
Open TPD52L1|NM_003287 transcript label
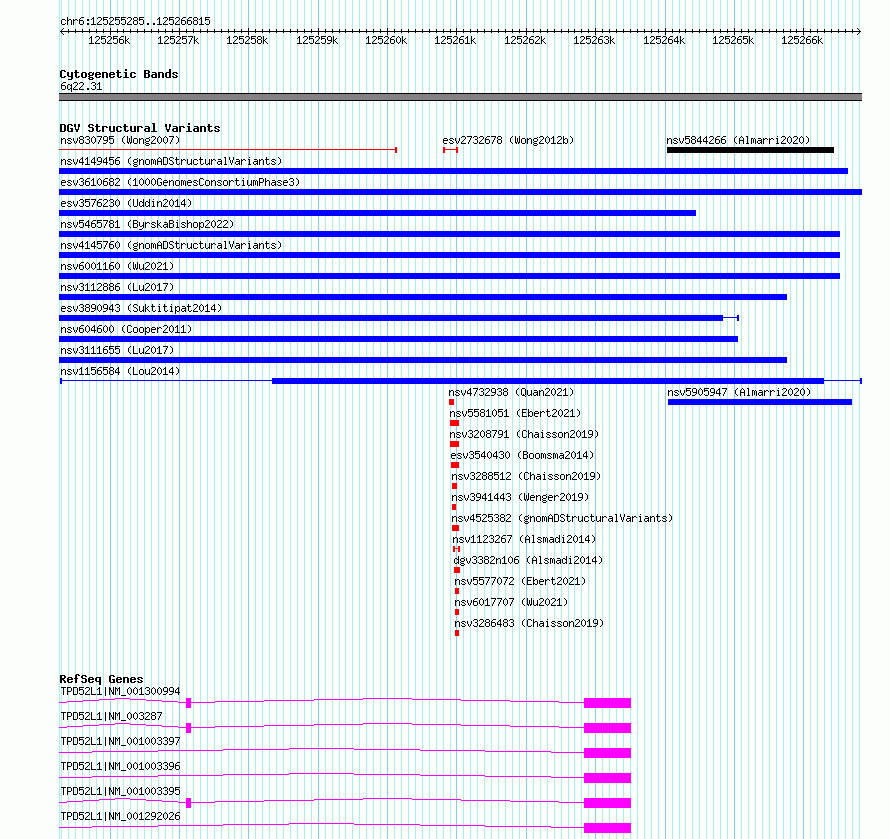coord(111,716)
